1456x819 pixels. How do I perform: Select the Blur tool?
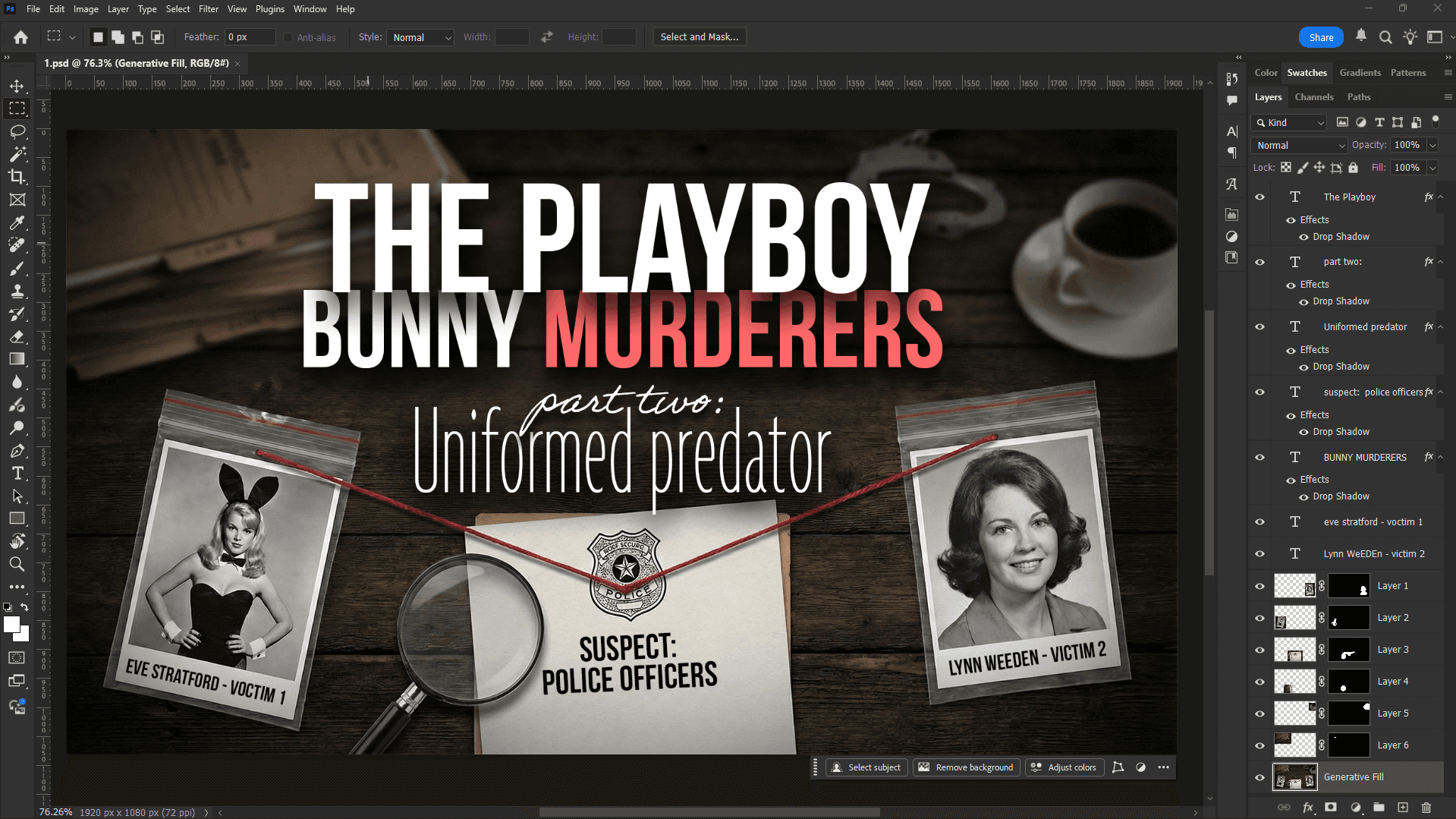pyautogui.click(x=17, y=382)
